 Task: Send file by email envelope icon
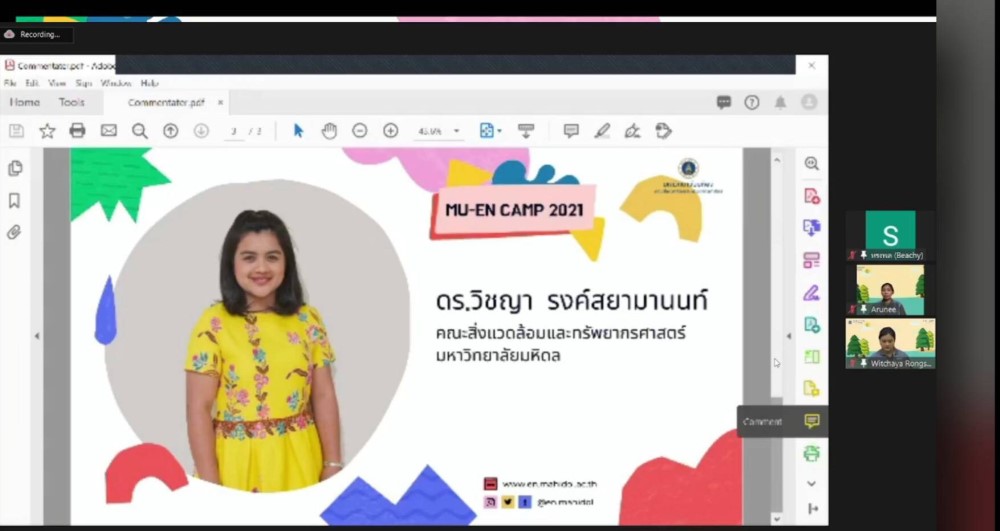(108, 131)
